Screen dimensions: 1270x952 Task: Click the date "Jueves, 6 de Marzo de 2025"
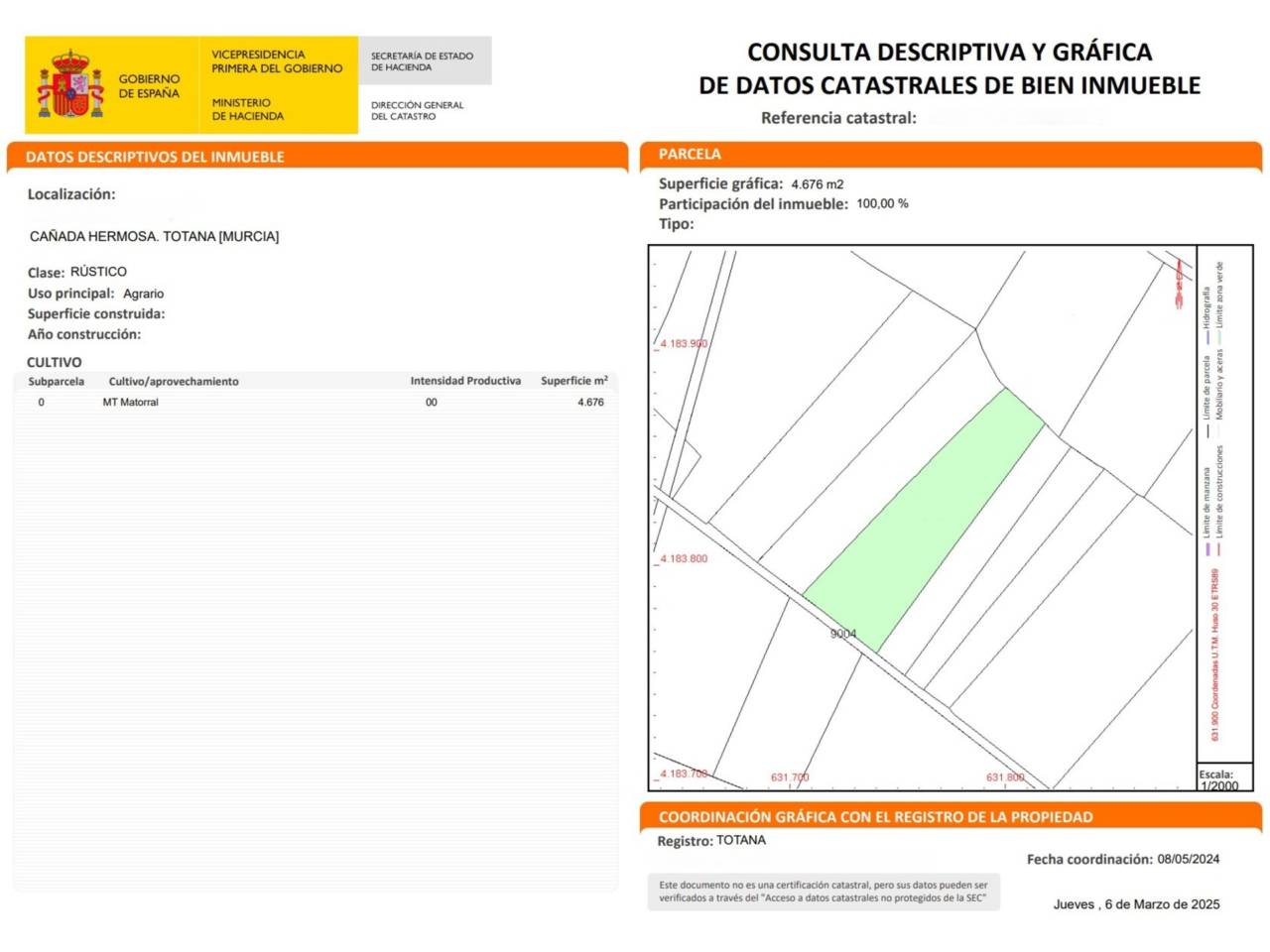[1137, 904]
